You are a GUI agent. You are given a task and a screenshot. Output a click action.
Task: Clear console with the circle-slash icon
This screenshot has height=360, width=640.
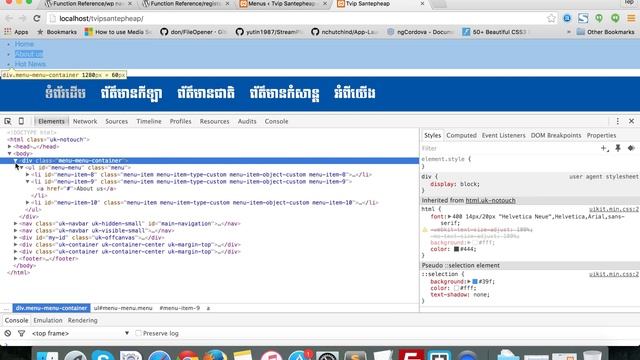click(x=8, y=333)
